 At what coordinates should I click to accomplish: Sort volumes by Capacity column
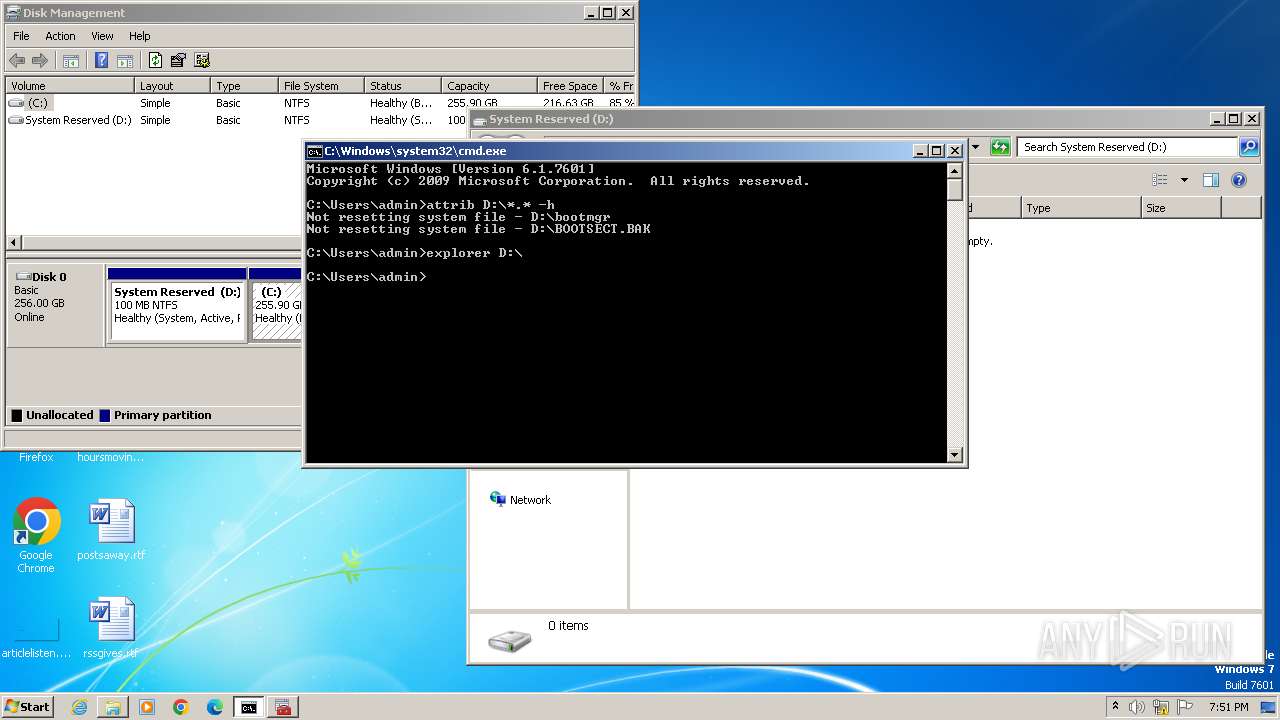[x=489, y=86]
